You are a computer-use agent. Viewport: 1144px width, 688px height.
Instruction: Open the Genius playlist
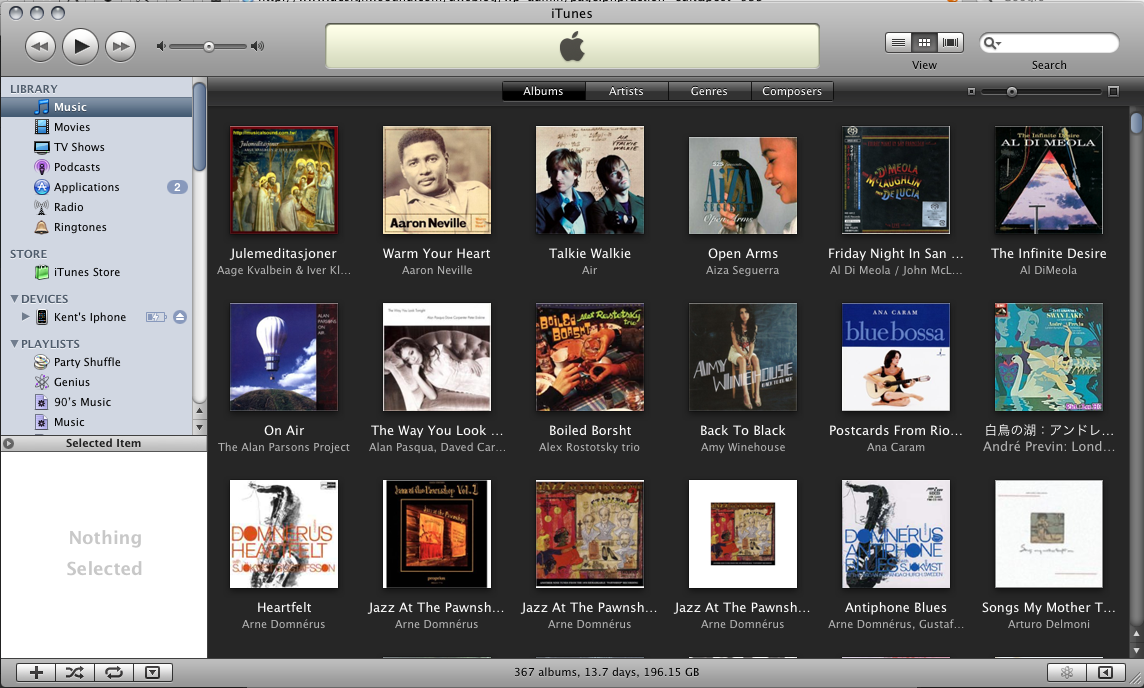point(96,382)
